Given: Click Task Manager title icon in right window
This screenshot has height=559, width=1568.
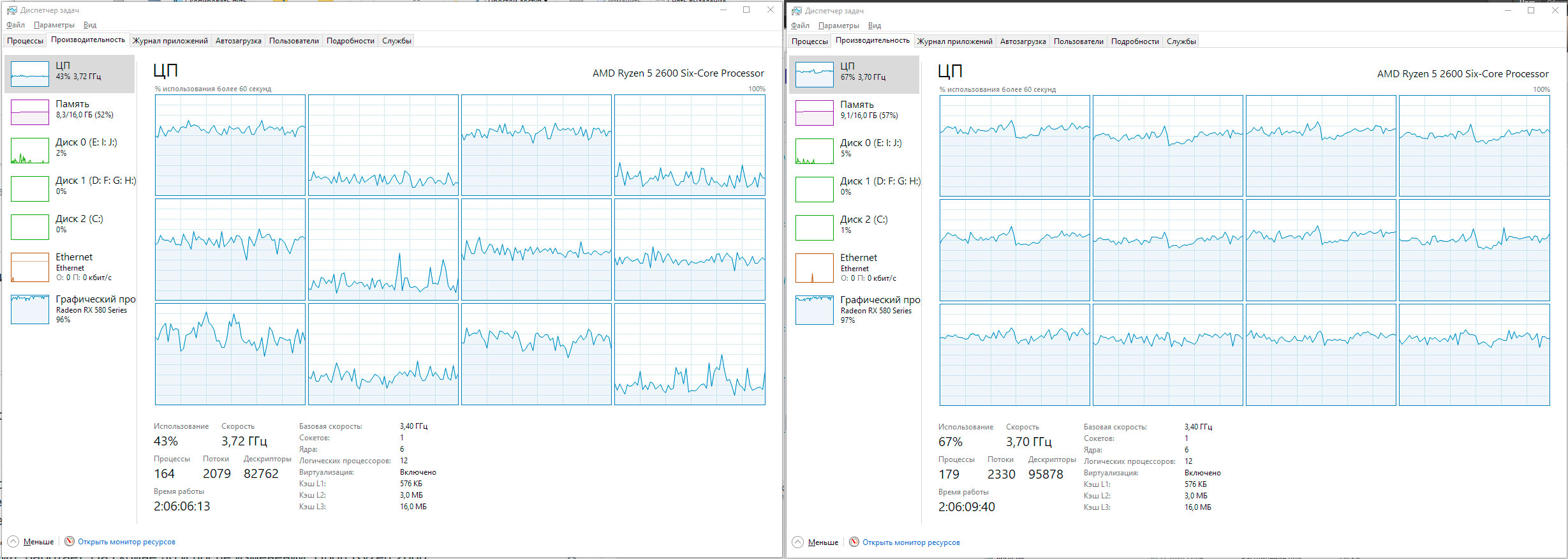Looking at the screenshot, I should (x=796, y=11).
